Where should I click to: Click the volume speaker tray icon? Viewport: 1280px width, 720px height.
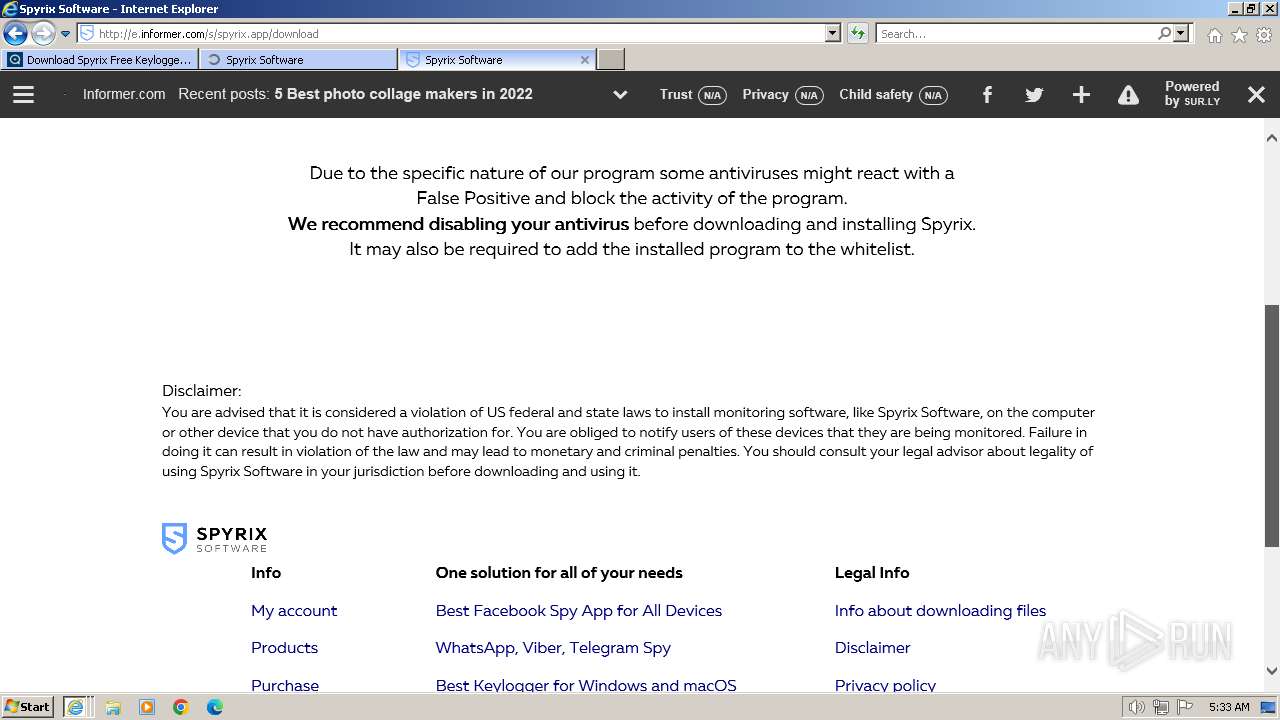(1137, 707)
